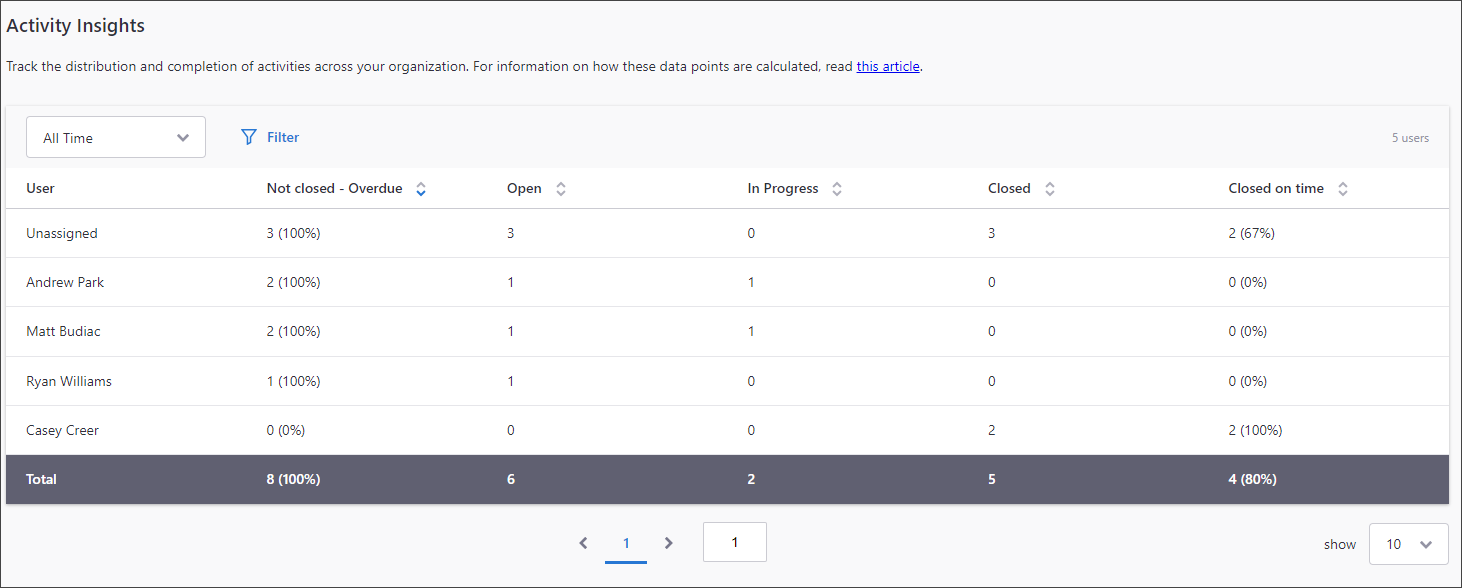The image size is (1462, 588).
Task: Click Matt Budiac's In Progress count
Action: 751,331
